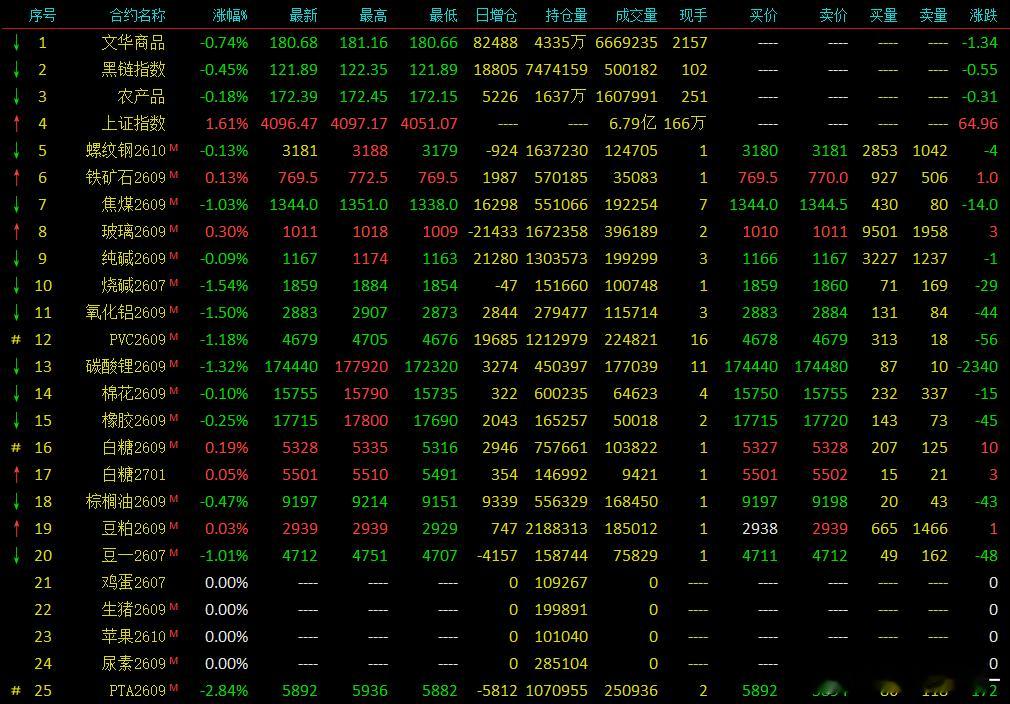The height and width of the screenshot is (704, 1010).
Task: Click the 174440 latest price of 碳酸锂2609
Action: point(291,366)
